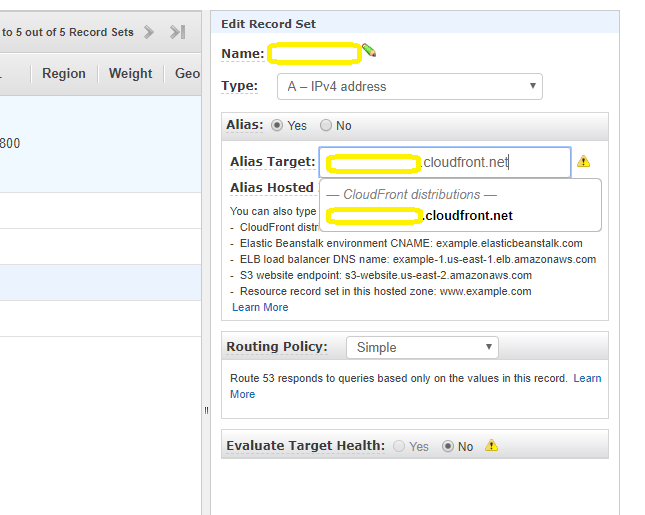The height and width of the screenshot is (515, 645).
Task: Choose No for Evaluate Target Health
Action: pos(448,446)
